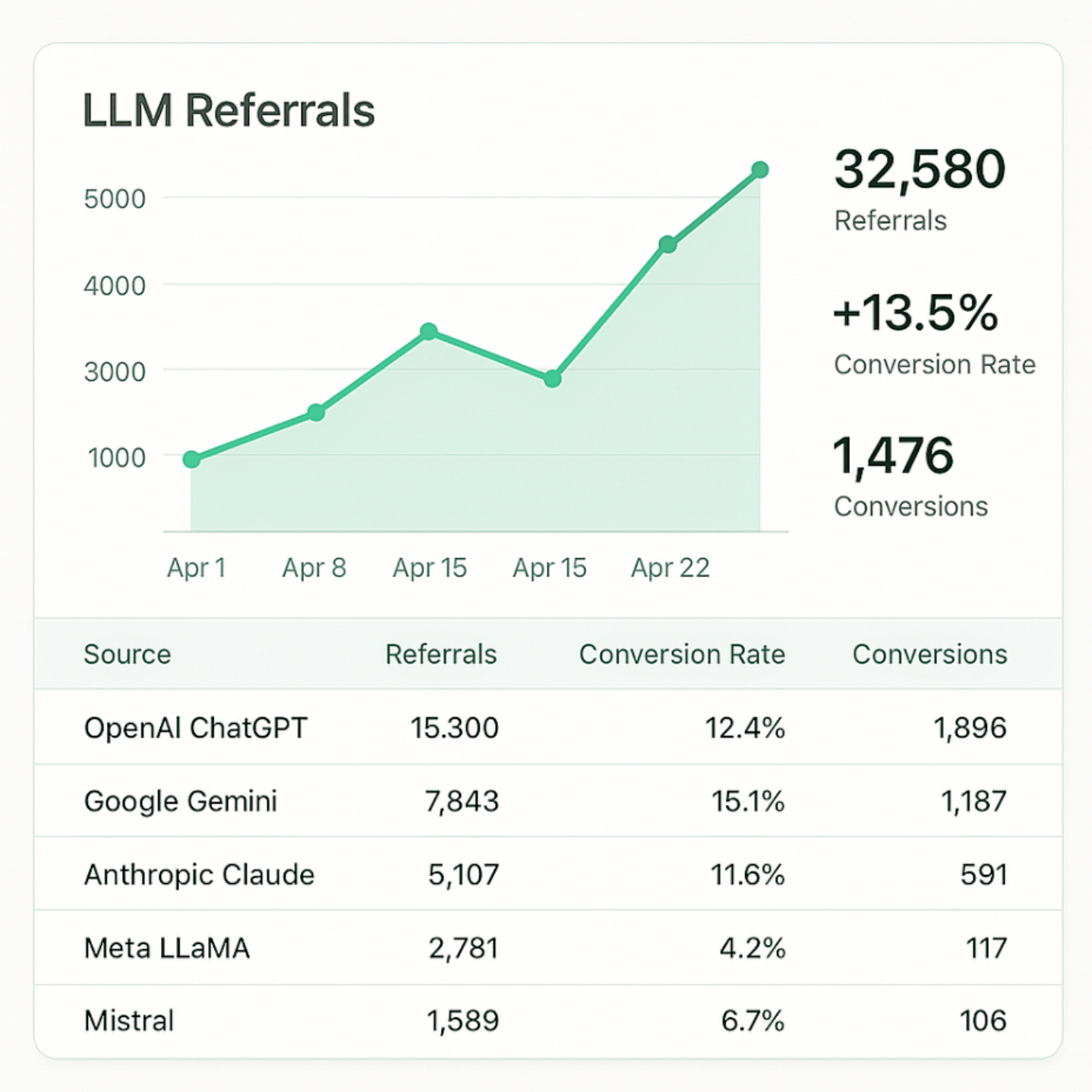Click the 15.1% conversion rate cell
The width and height of the screenshot is (1092, 1092).
(x=748, y=802)
